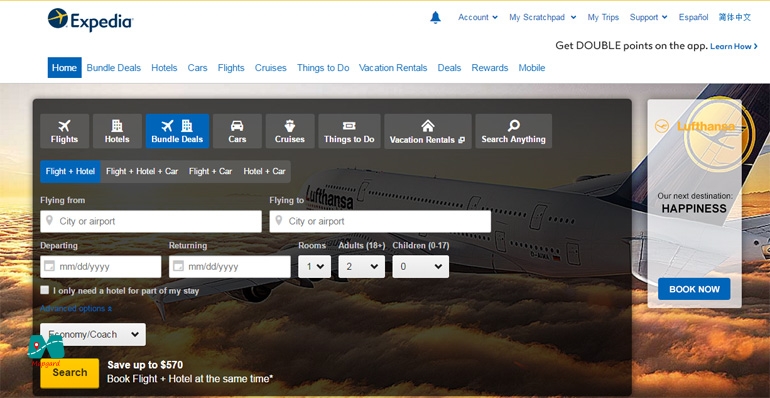Viewport: 770px width, 398px height.
Task: Click the Flying to location pin
Action: [x=278, y=220]
